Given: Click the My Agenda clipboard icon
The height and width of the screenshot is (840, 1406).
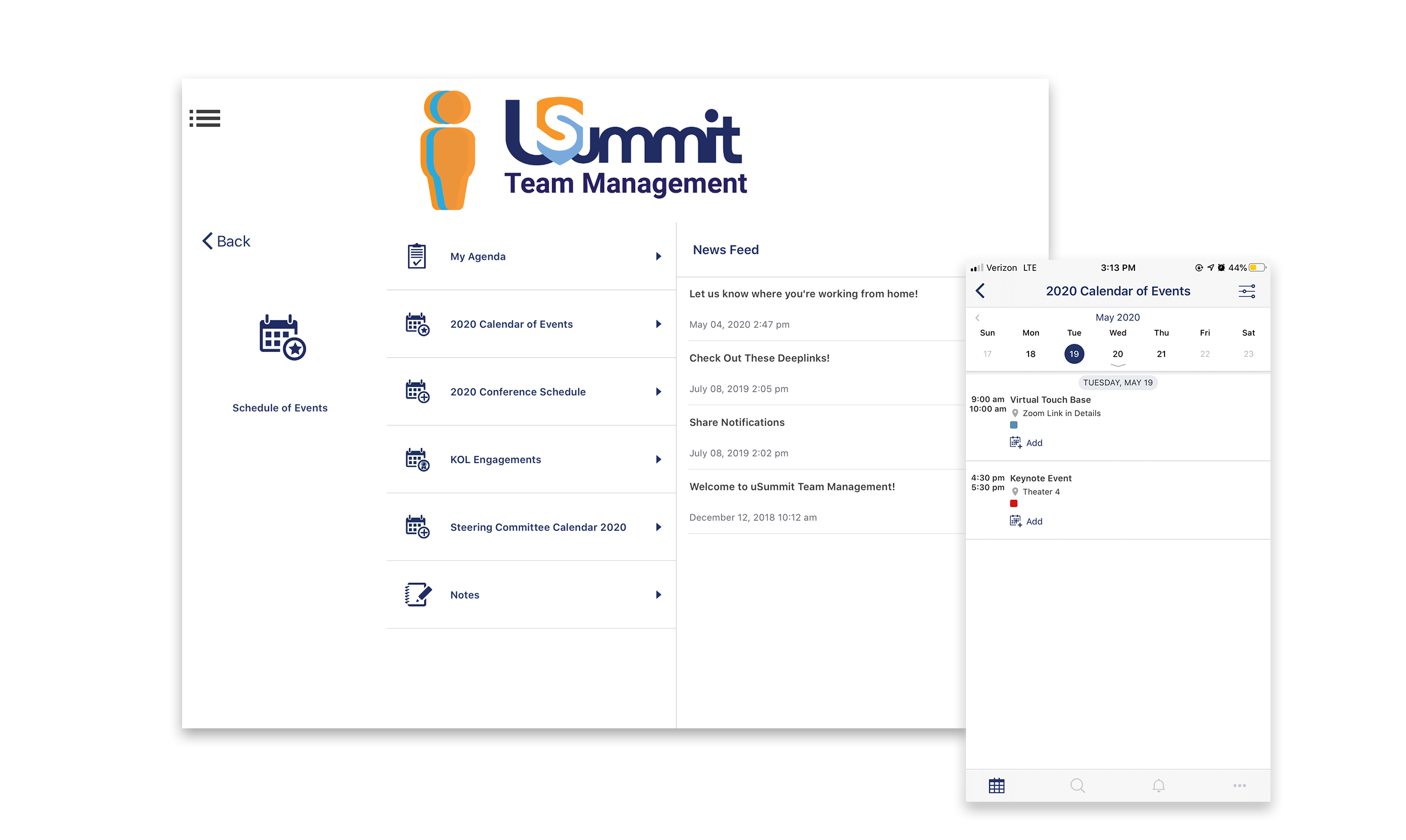Looking at the screenshot, I should [417, 256].
